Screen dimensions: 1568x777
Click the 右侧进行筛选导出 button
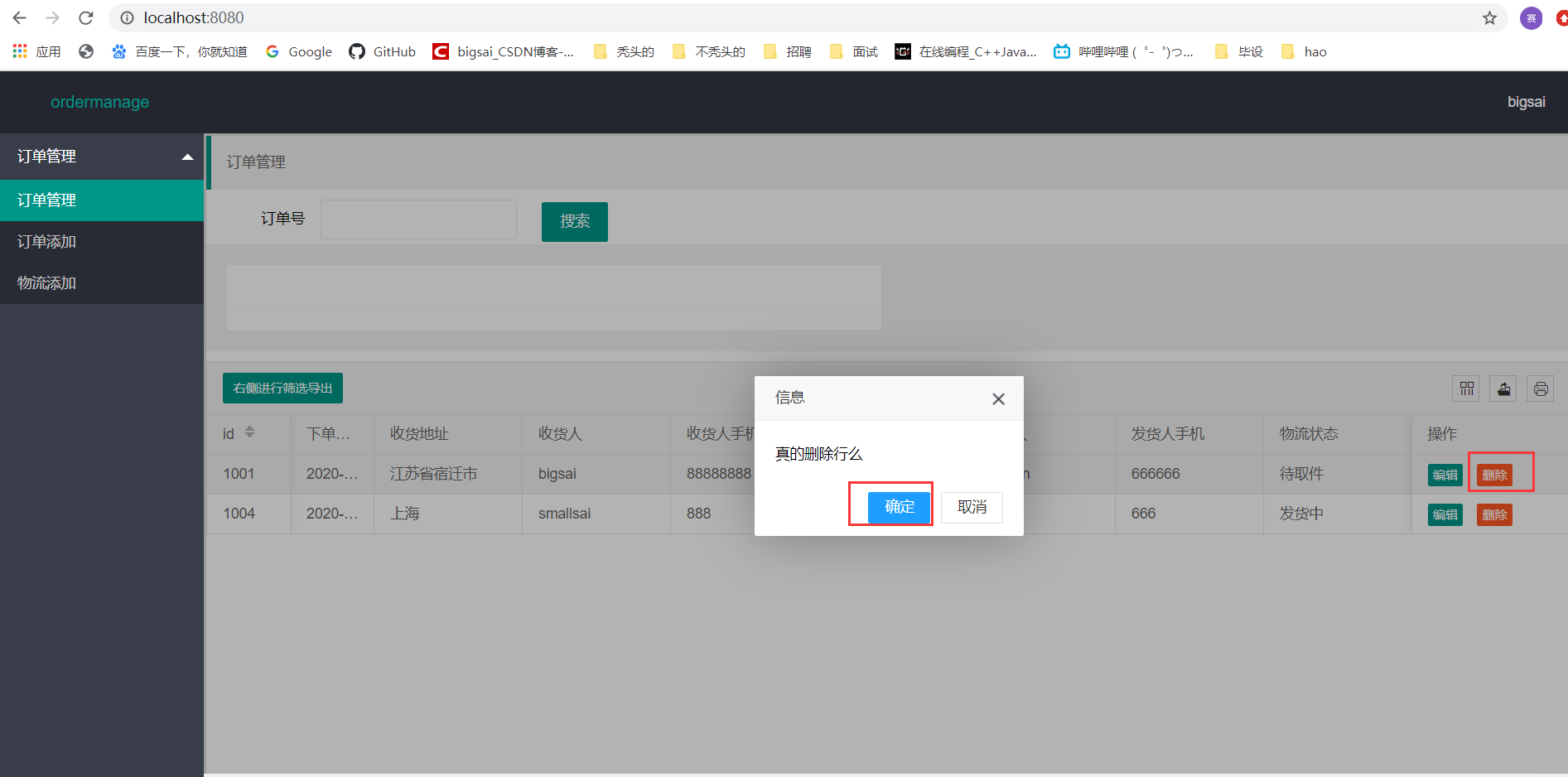[x=282, y=388]
